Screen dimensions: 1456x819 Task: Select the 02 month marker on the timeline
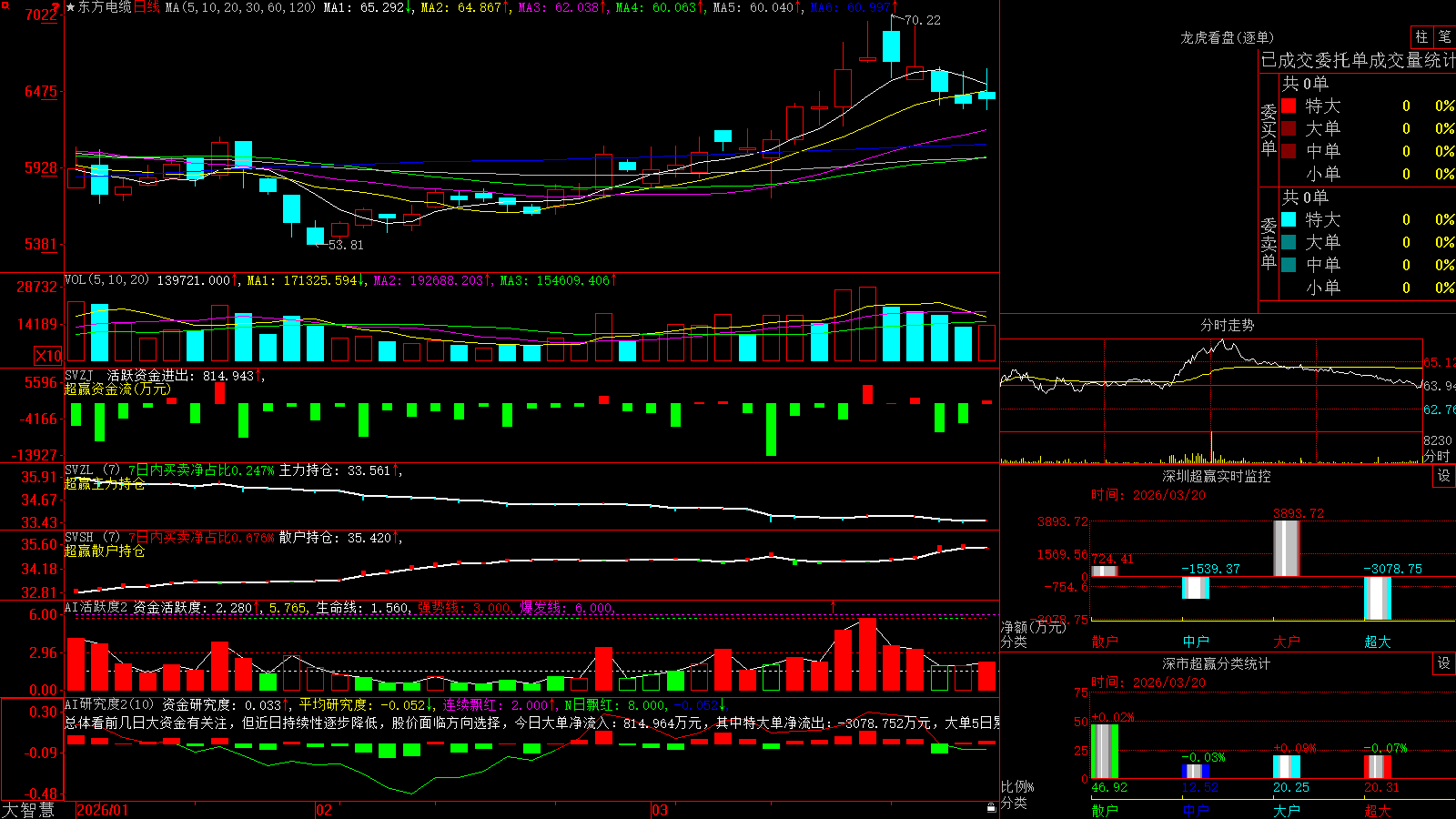coord(324,810)
